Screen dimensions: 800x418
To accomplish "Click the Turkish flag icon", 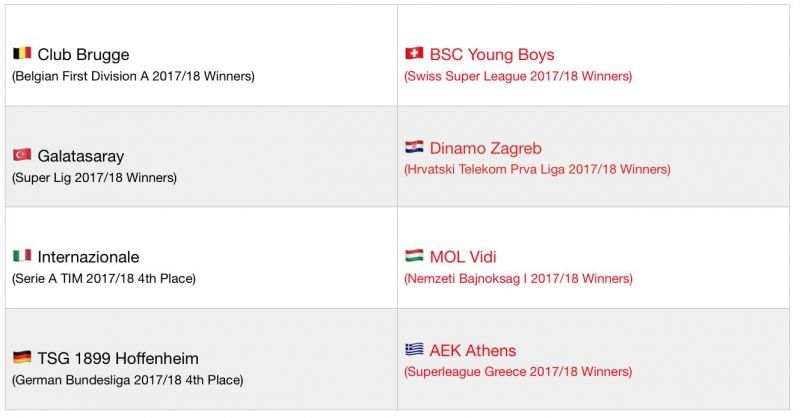I will 21,155.
